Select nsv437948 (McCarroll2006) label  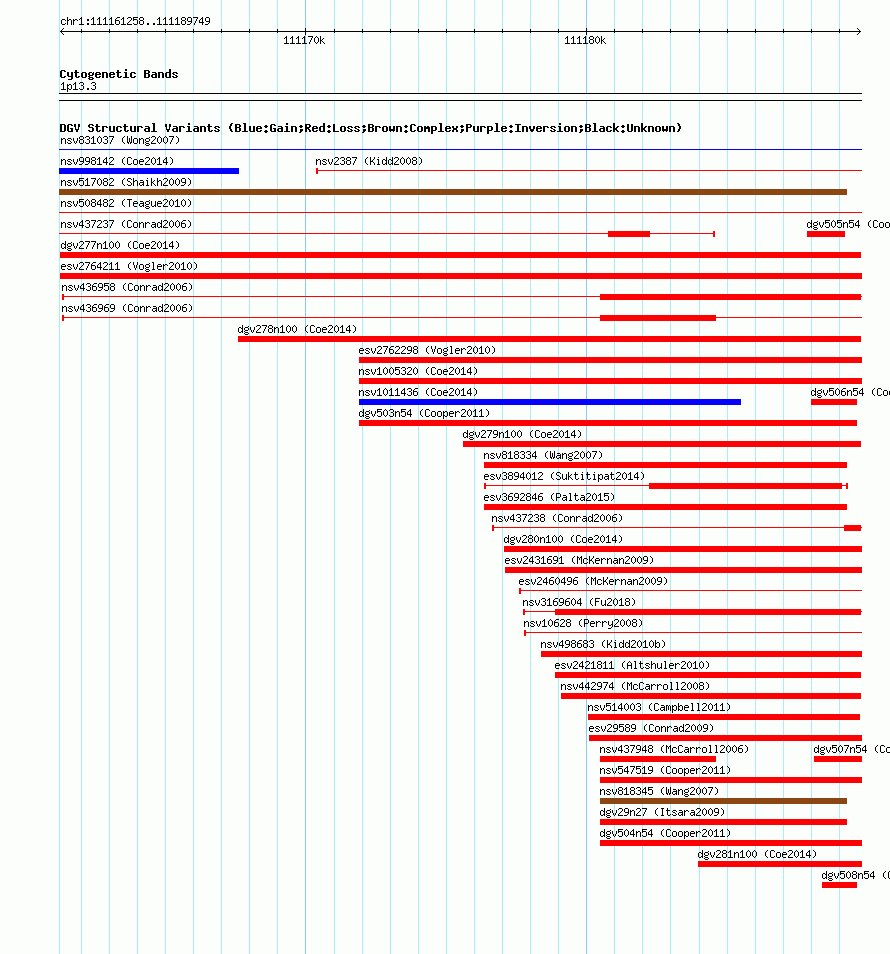coord(674,749)
